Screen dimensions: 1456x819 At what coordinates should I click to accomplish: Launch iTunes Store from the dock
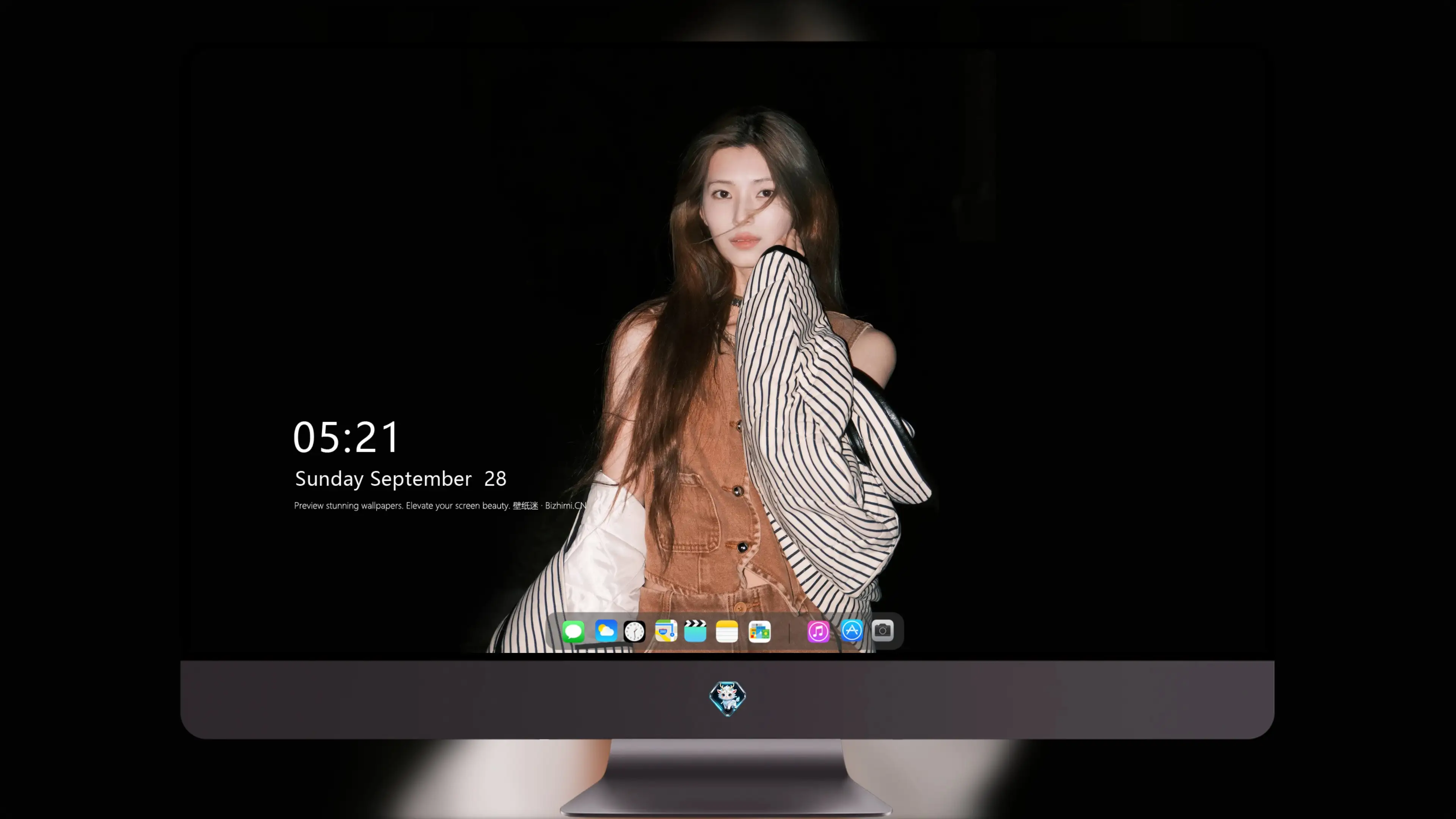[819, 631]
